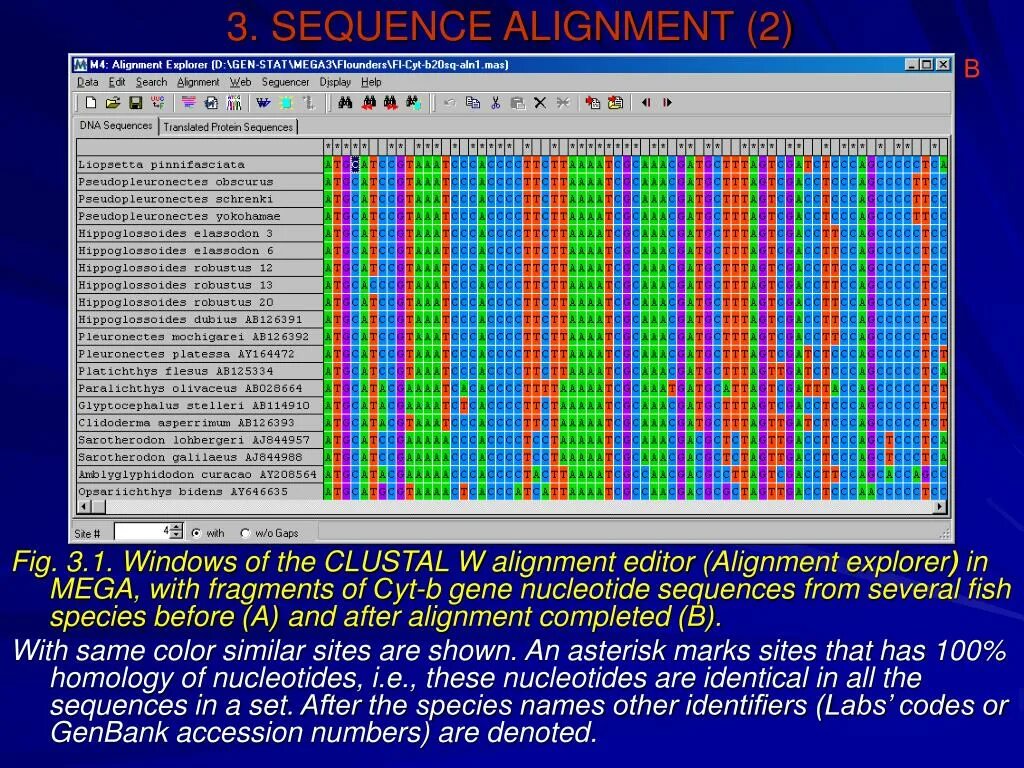1024x768 pixels.
Task: Select the Liopsetta pinnifasciata row
Action: point(200,165)
